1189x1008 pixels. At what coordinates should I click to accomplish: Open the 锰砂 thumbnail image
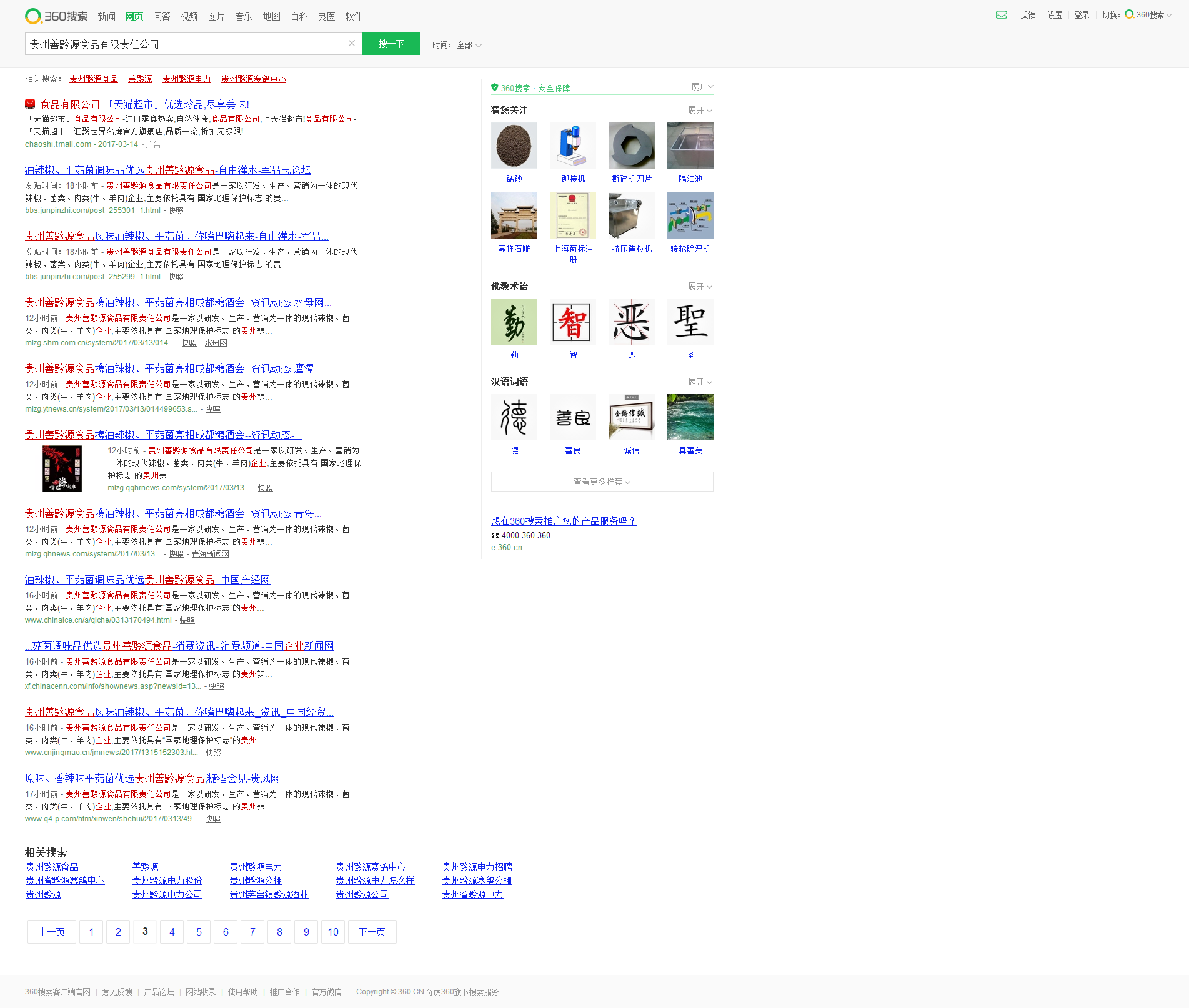(514, 146)
